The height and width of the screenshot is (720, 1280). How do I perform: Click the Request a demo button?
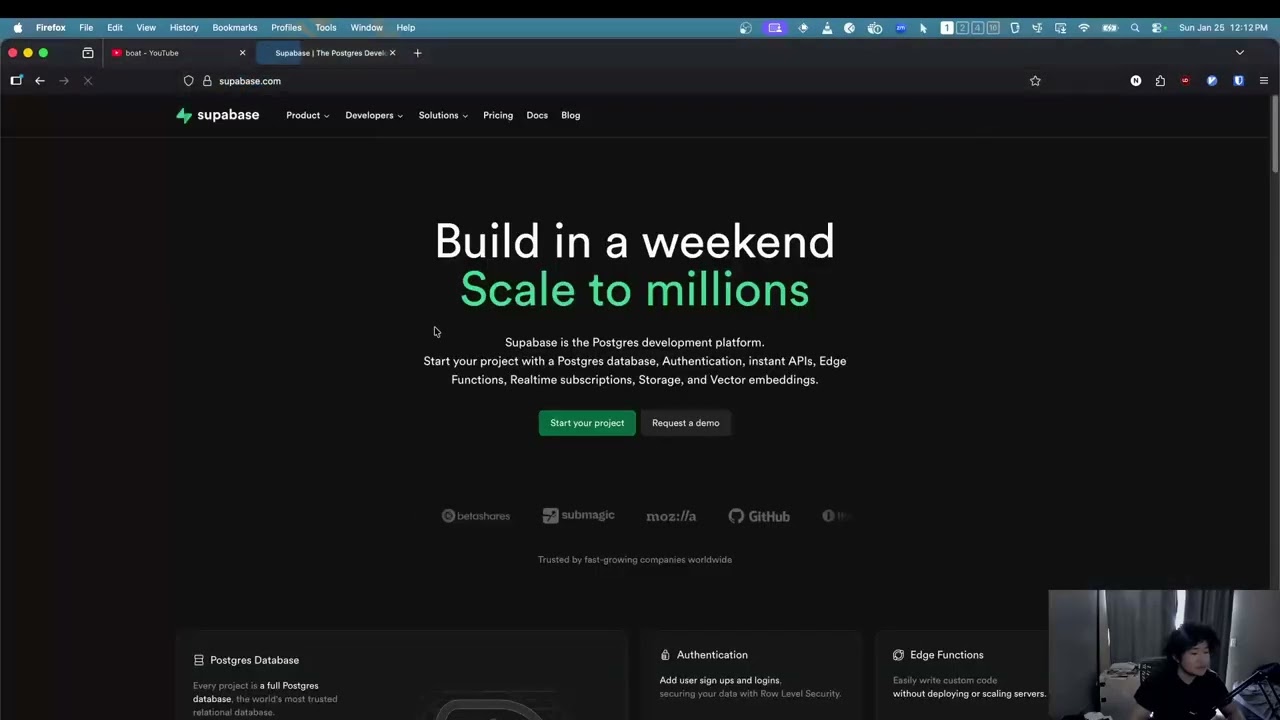coord(686,423)
